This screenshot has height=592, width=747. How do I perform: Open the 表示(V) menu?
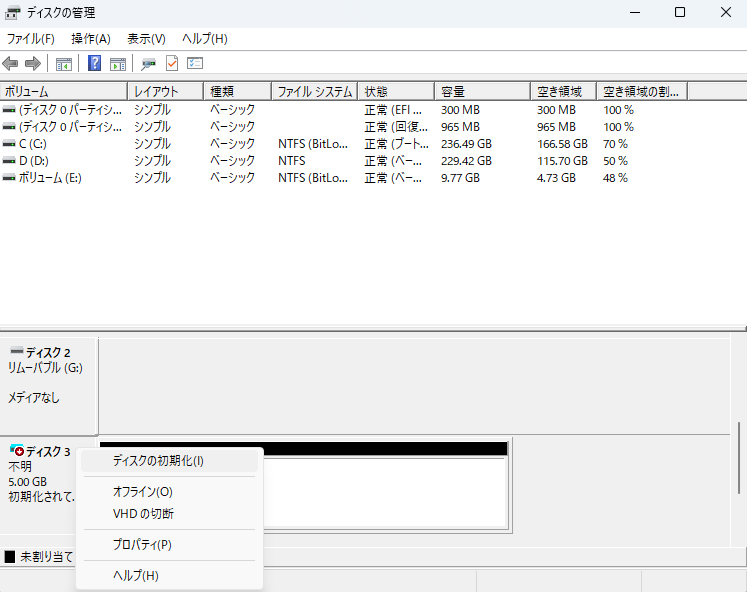(x=146, y=39)
